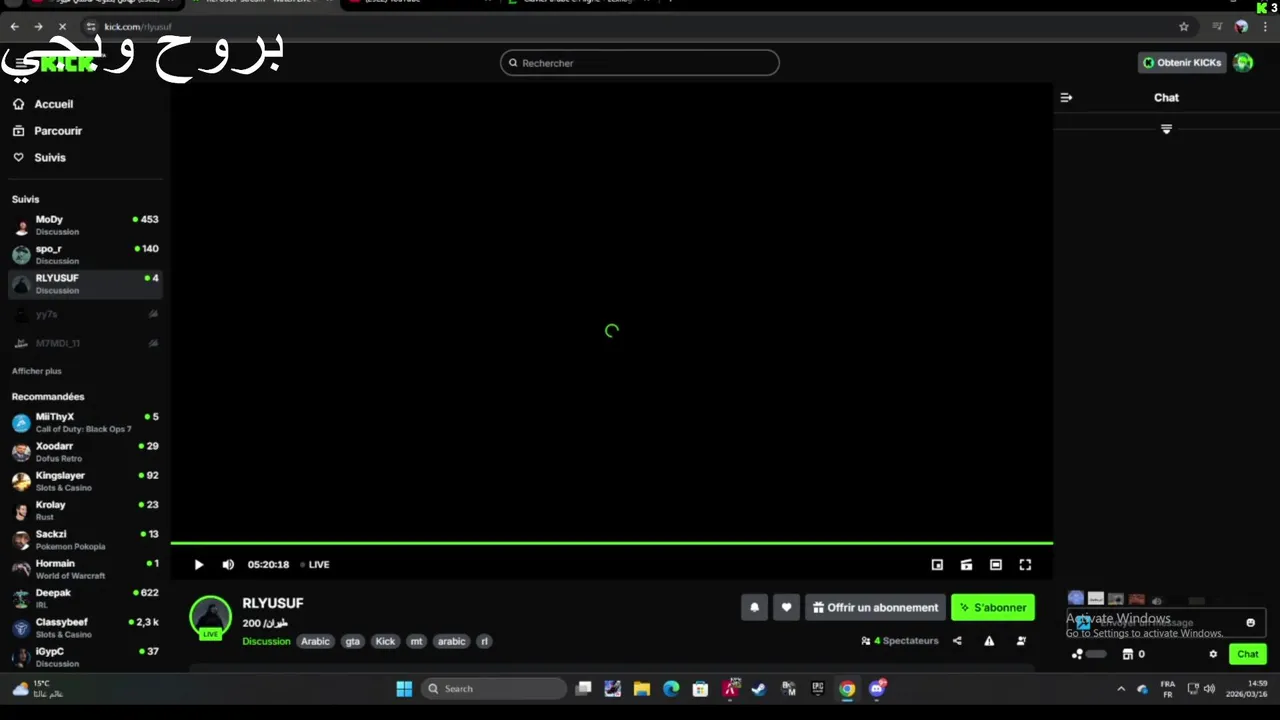The image size is (1280, 720).
Task: Open MoDy channel in sidebar
Action: click(x=85, y=225)
